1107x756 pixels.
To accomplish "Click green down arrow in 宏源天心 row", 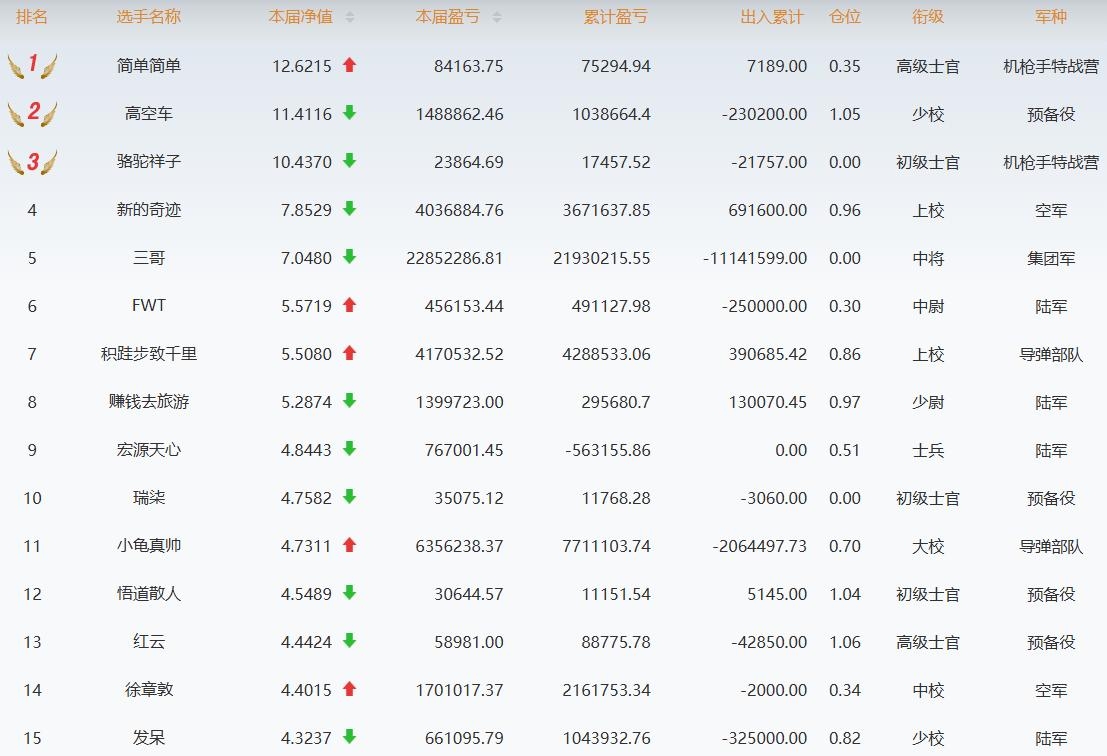I will point(349,449).
